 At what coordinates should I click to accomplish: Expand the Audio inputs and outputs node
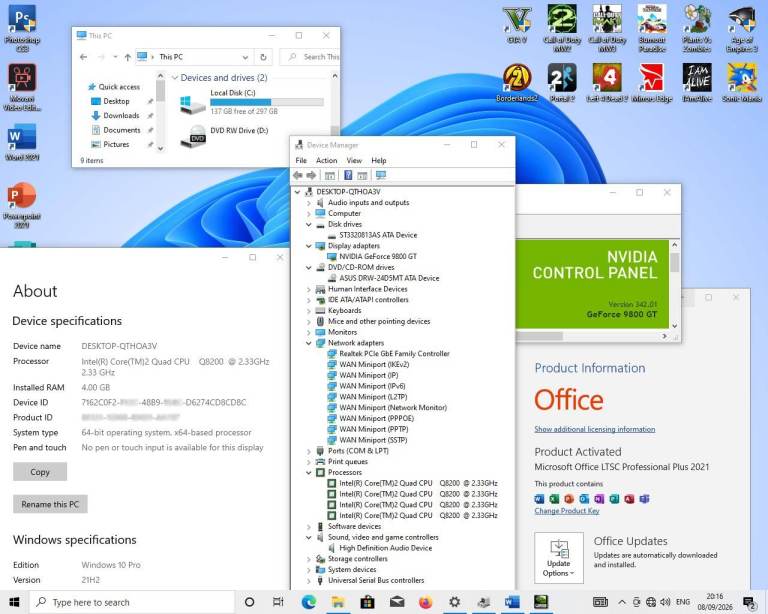(309, 203)
